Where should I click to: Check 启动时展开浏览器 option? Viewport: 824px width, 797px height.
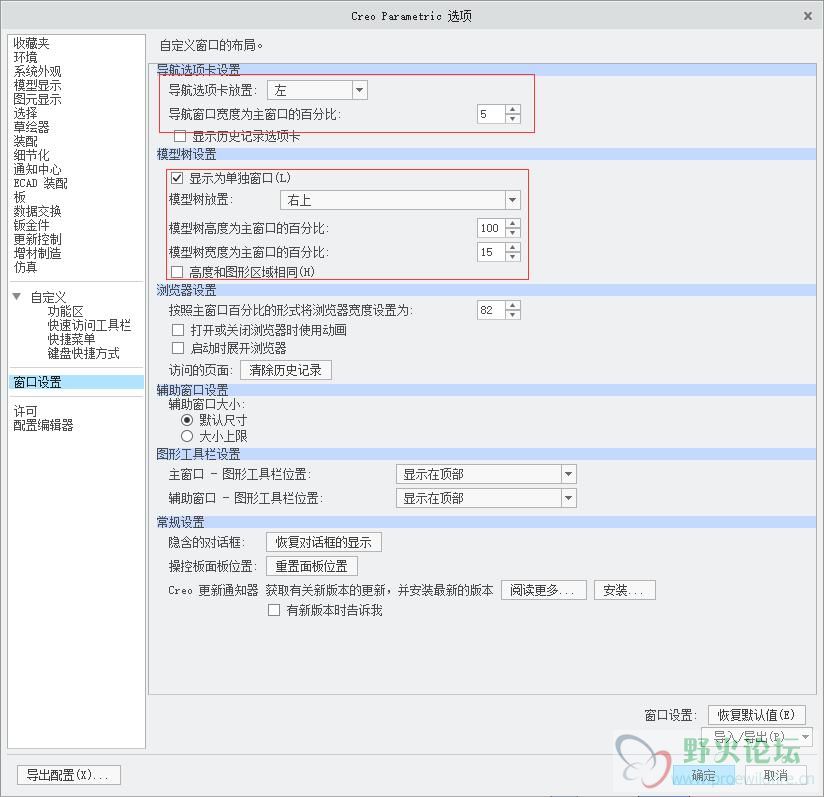point(178,348)
